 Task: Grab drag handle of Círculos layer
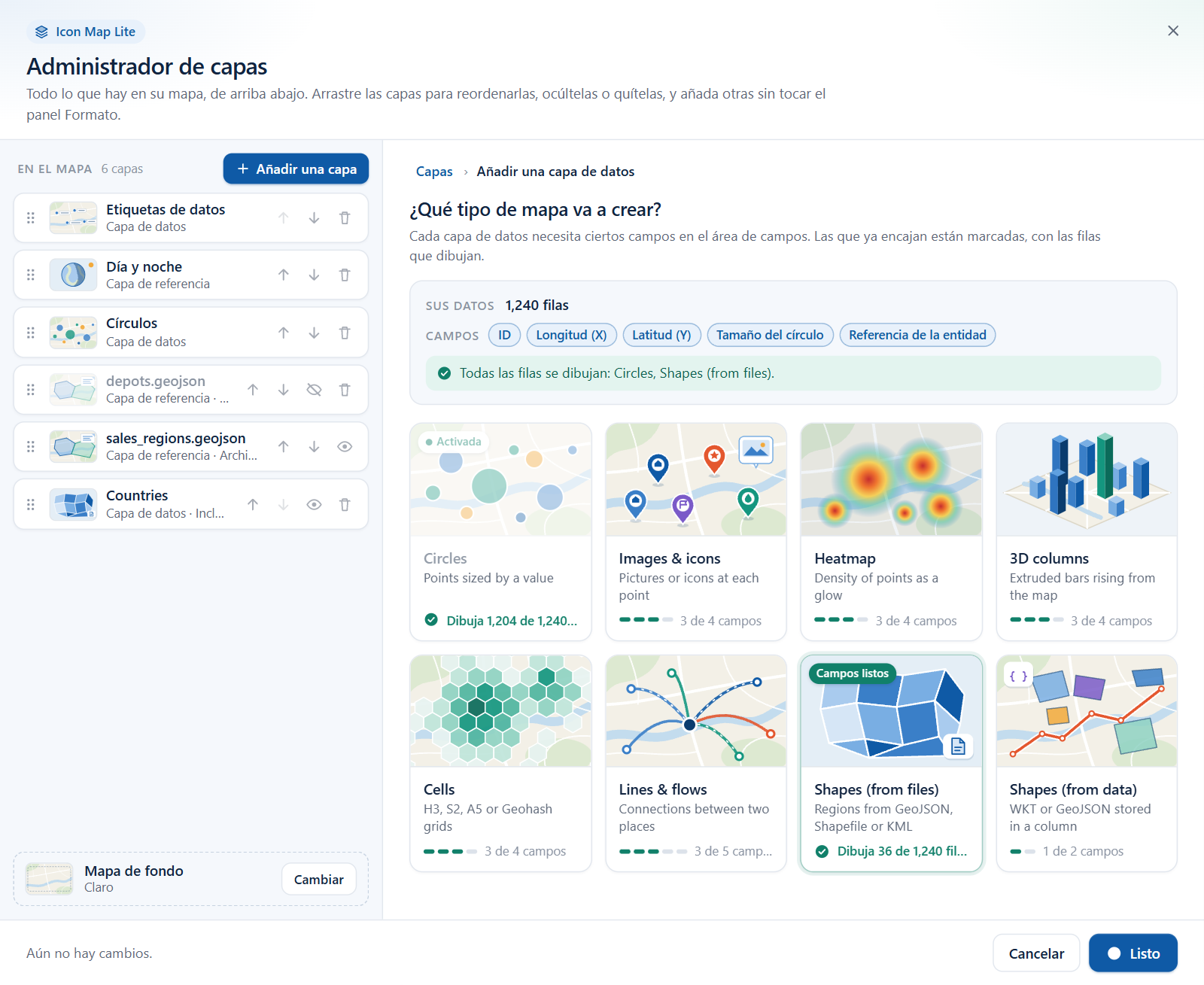(31, 333)
